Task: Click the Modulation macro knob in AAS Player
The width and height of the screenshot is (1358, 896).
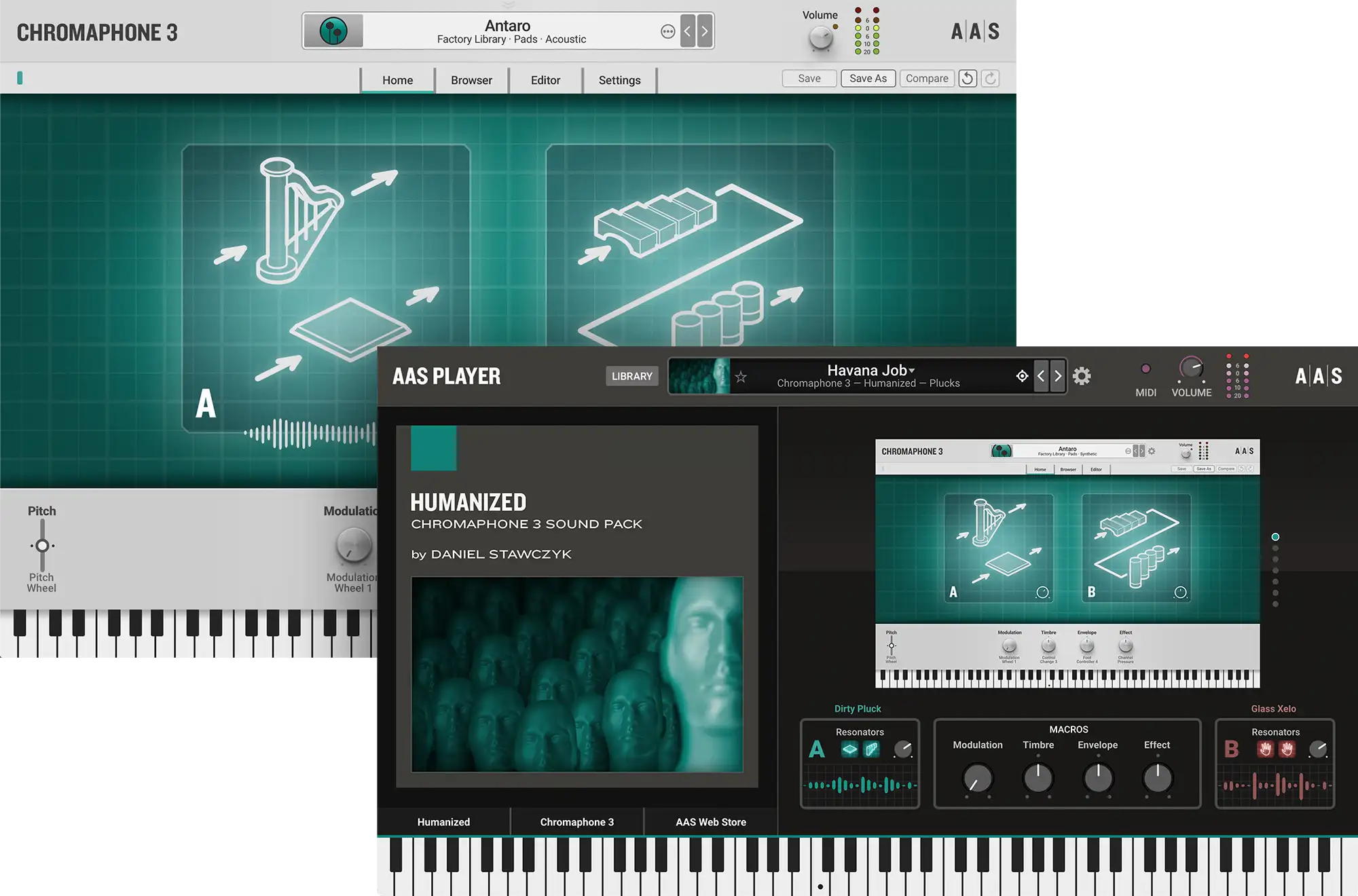Action: pyautogui.click(x=978, y=779)
